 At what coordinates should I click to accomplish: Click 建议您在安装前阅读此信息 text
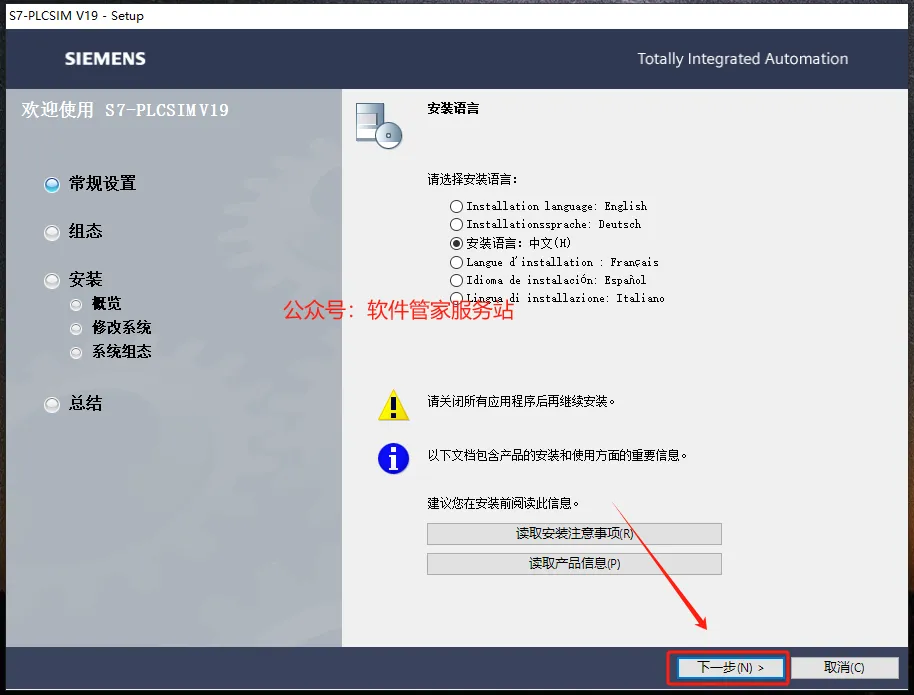(x=503, y=503)
